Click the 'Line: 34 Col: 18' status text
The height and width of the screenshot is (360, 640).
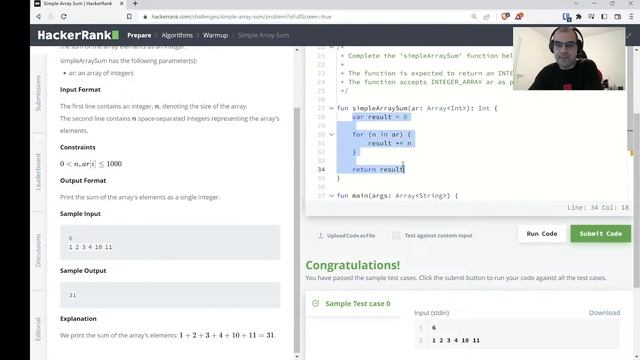click(x=598, y=208)
